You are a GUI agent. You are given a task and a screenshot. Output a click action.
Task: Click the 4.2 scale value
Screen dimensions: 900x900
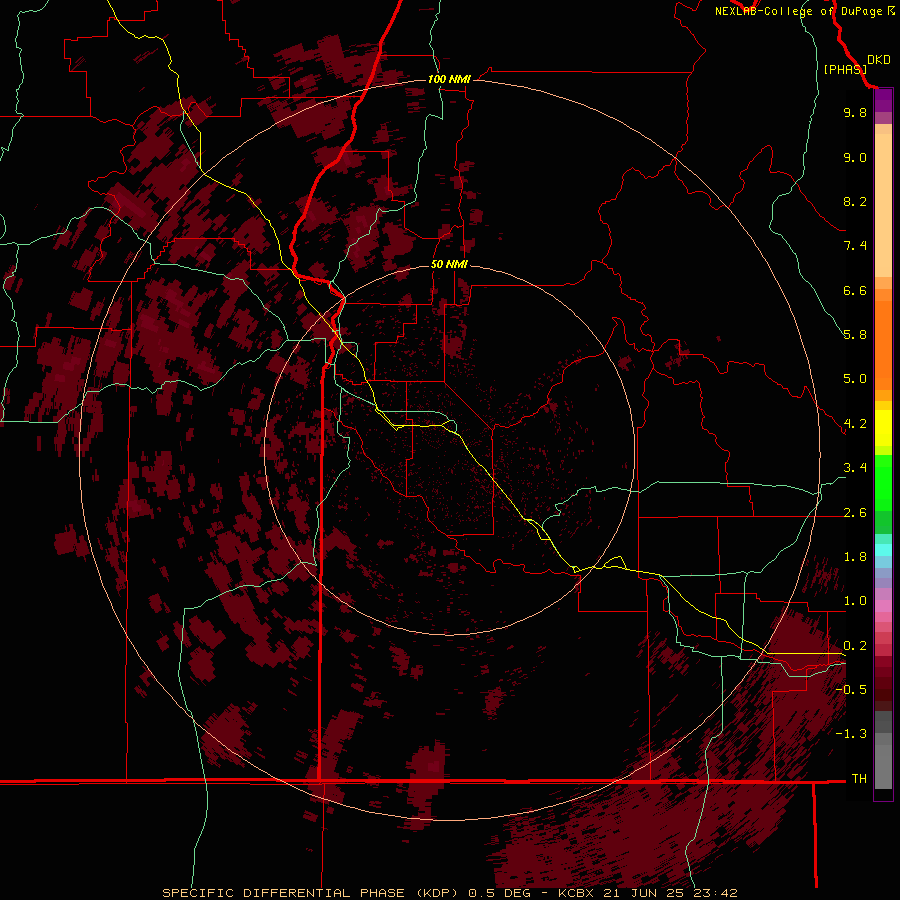coord(855,424)
